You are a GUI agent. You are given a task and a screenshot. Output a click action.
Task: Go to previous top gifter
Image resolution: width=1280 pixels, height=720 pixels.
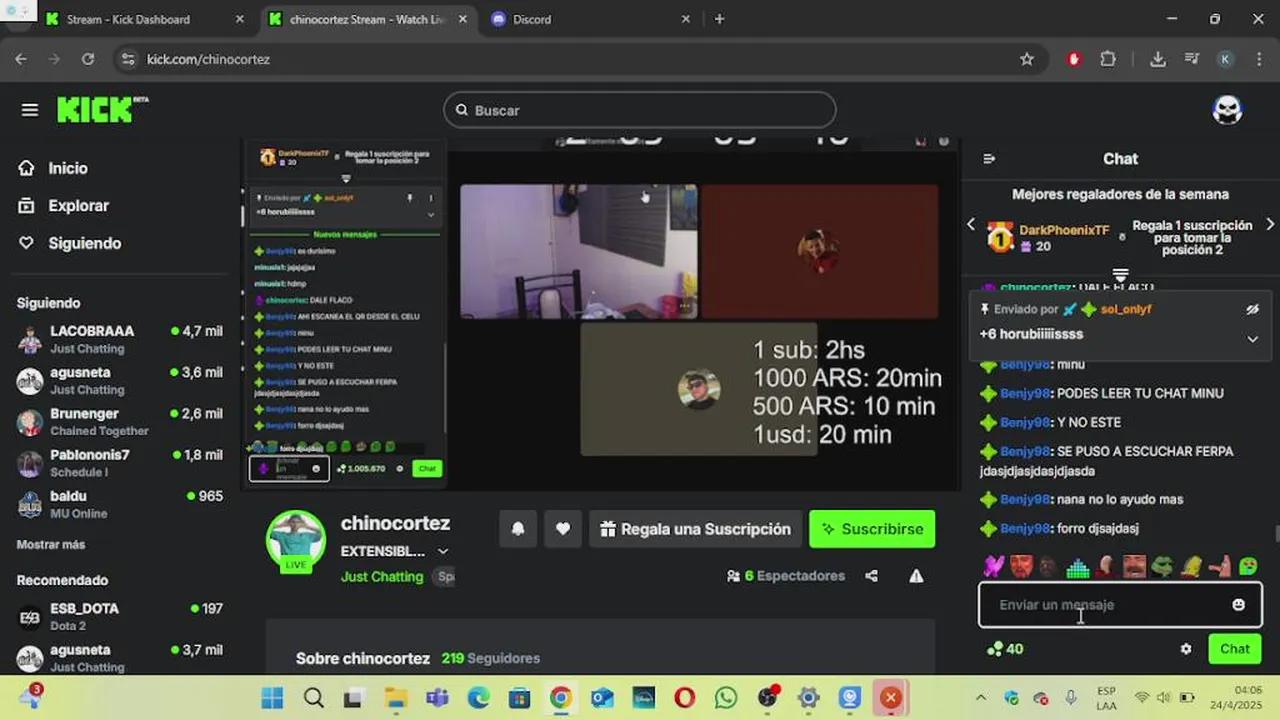(x=971, y=225)
